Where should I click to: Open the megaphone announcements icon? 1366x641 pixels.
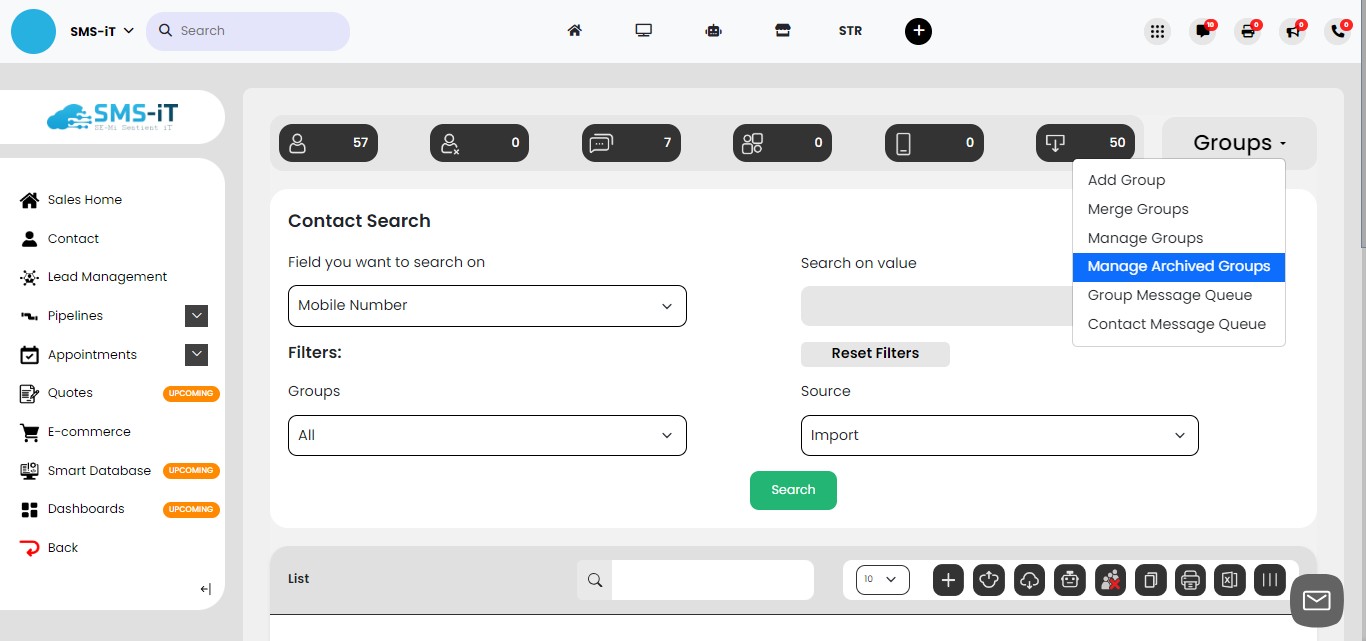click(1292, 32)
